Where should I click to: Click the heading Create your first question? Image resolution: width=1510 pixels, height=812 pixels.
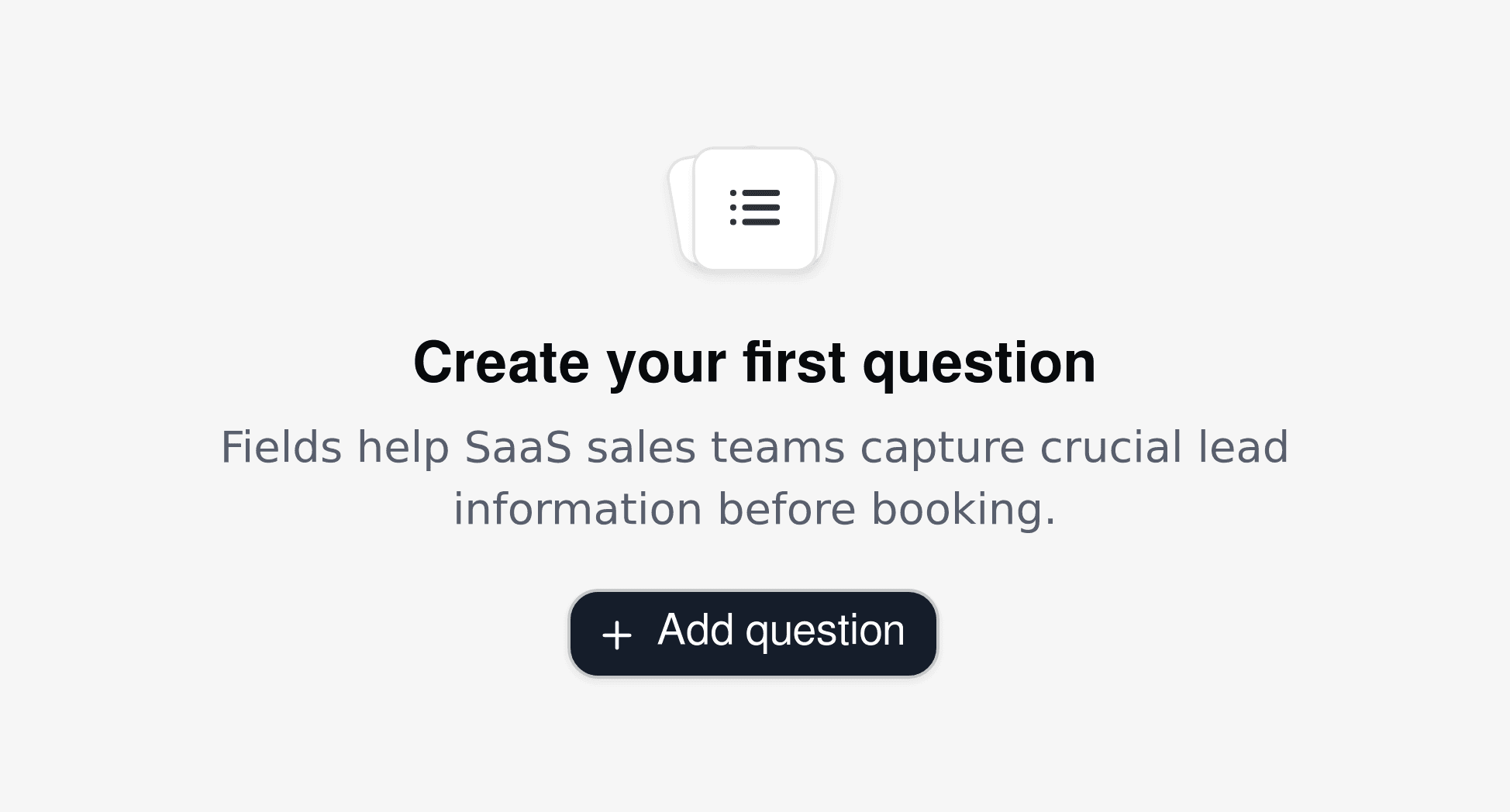tap(755, 362)
